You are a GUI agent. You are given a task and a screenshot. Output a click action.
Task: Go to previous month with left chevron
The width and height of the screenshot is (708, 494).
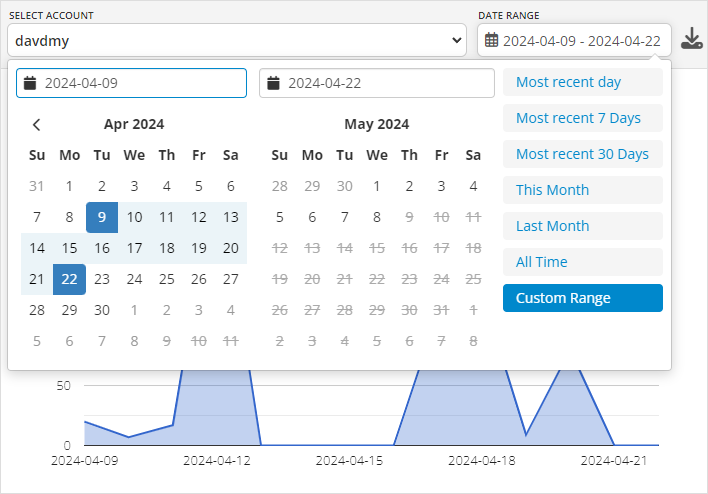coord(37,125)
